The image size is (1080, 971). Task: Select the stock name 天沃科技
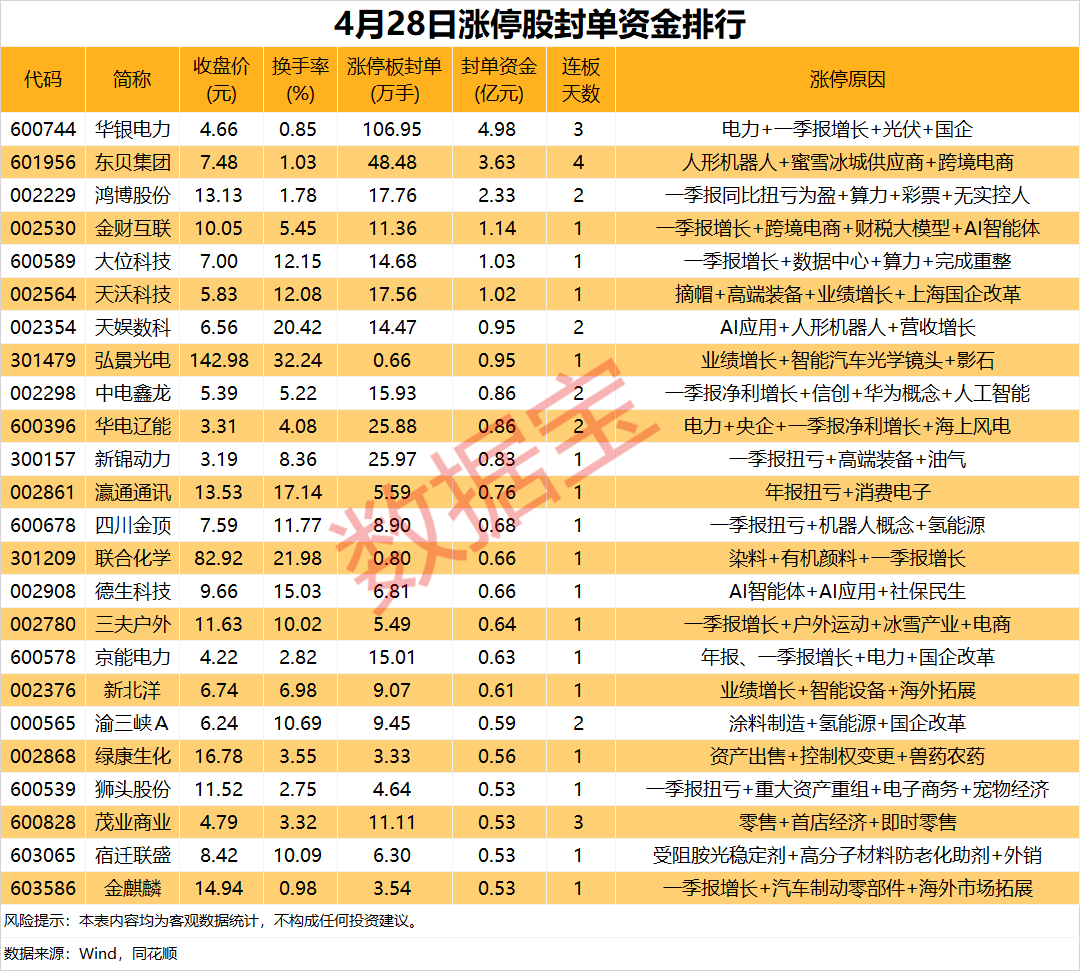point(132,294)
